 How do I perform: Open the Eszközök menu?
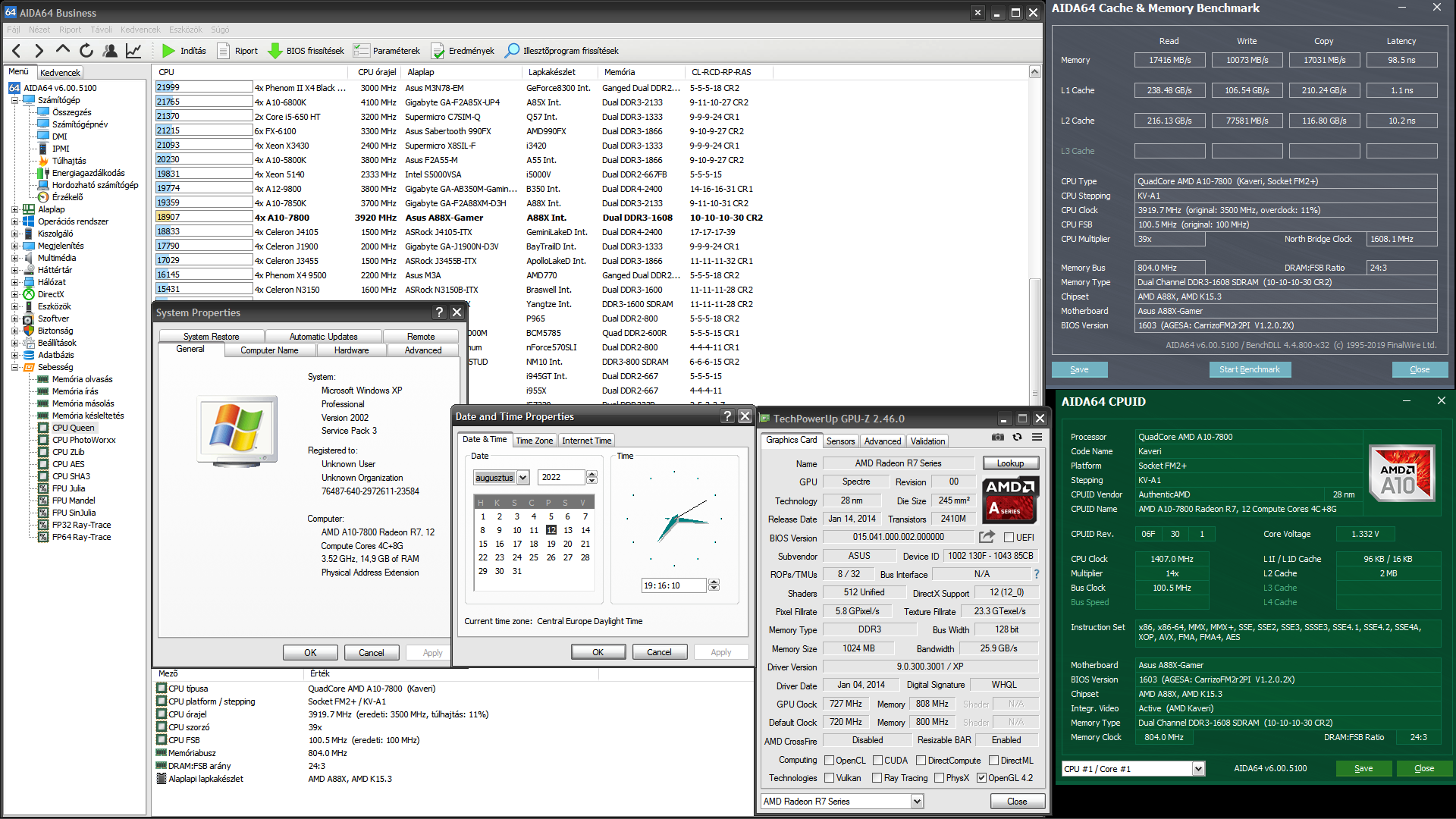click(185, 30)
